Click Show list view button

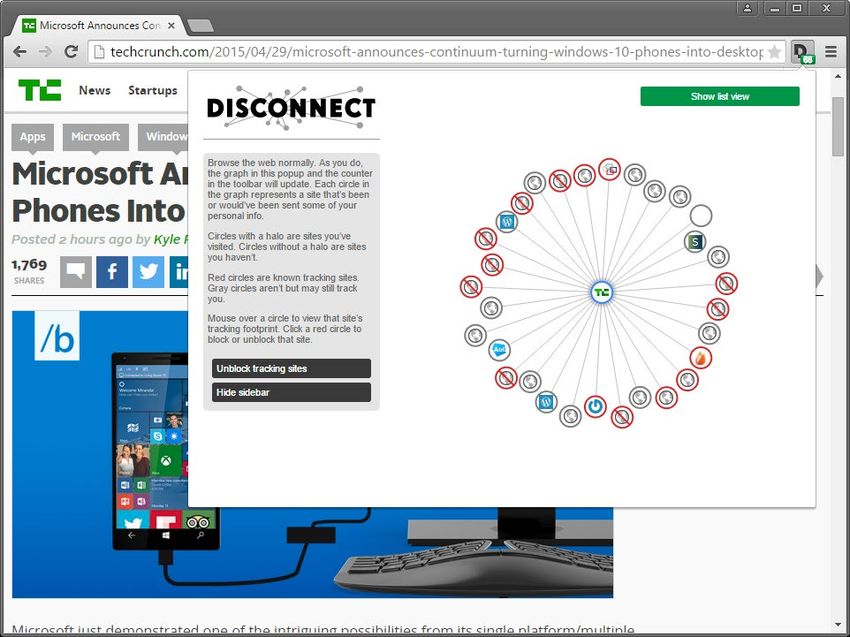pyautogui.click(x=719, y=96)
